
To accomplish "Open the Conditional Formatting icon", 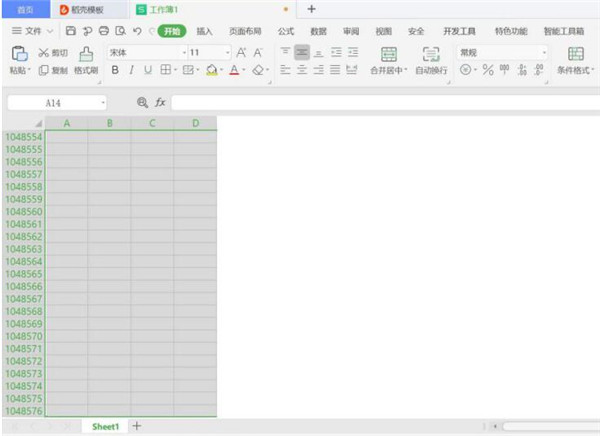I will tap(576, 54).
